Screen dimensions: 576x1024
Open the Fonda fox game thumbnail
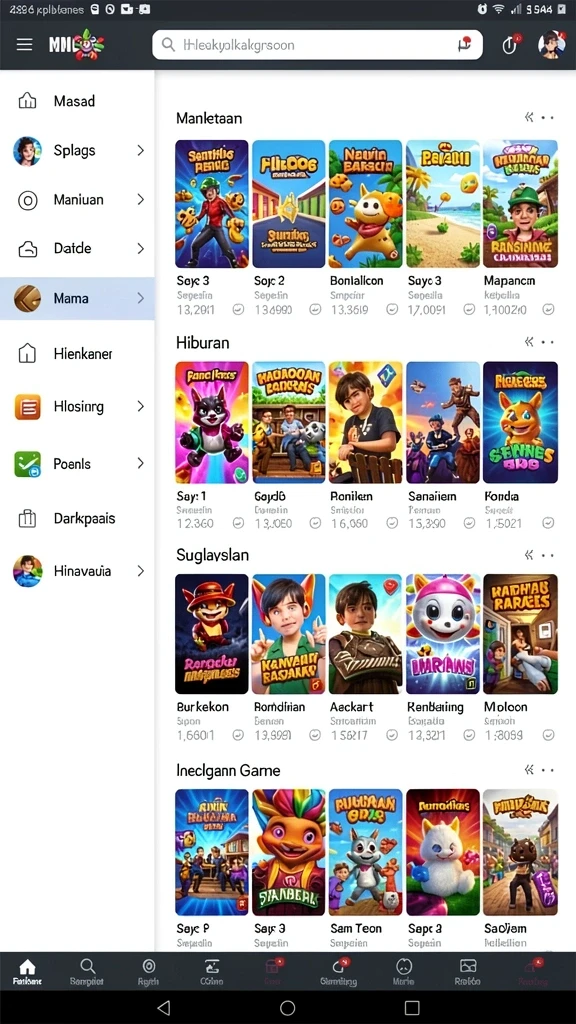click(520, 423)
